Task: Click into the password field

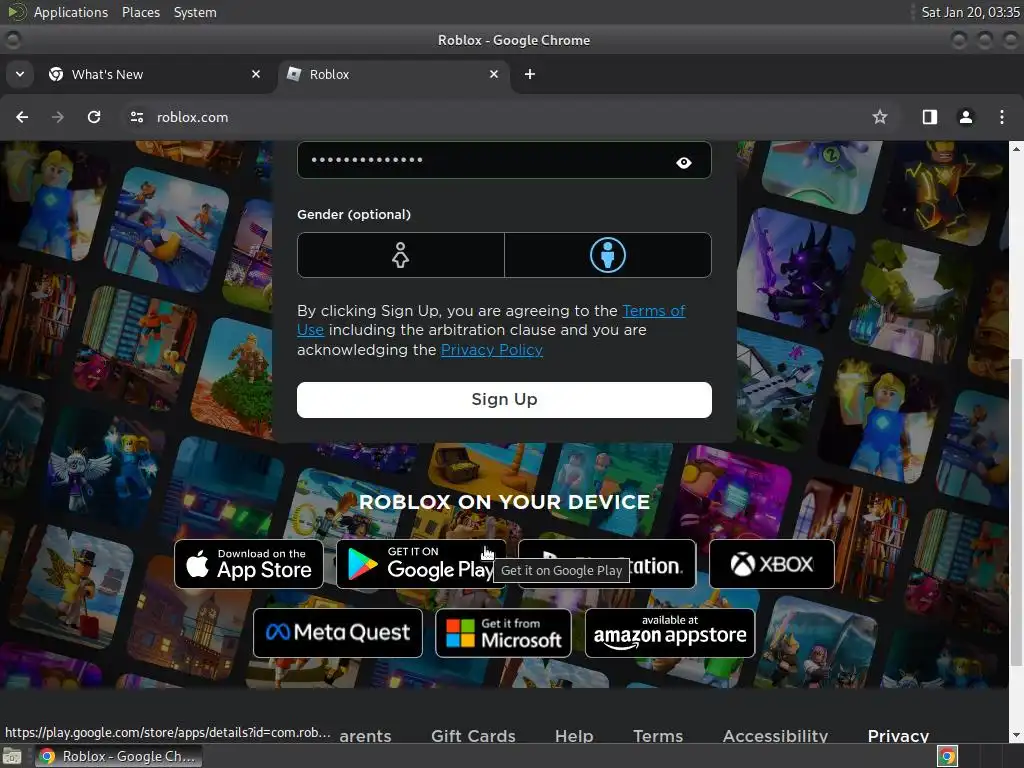Action: (504, 160)
